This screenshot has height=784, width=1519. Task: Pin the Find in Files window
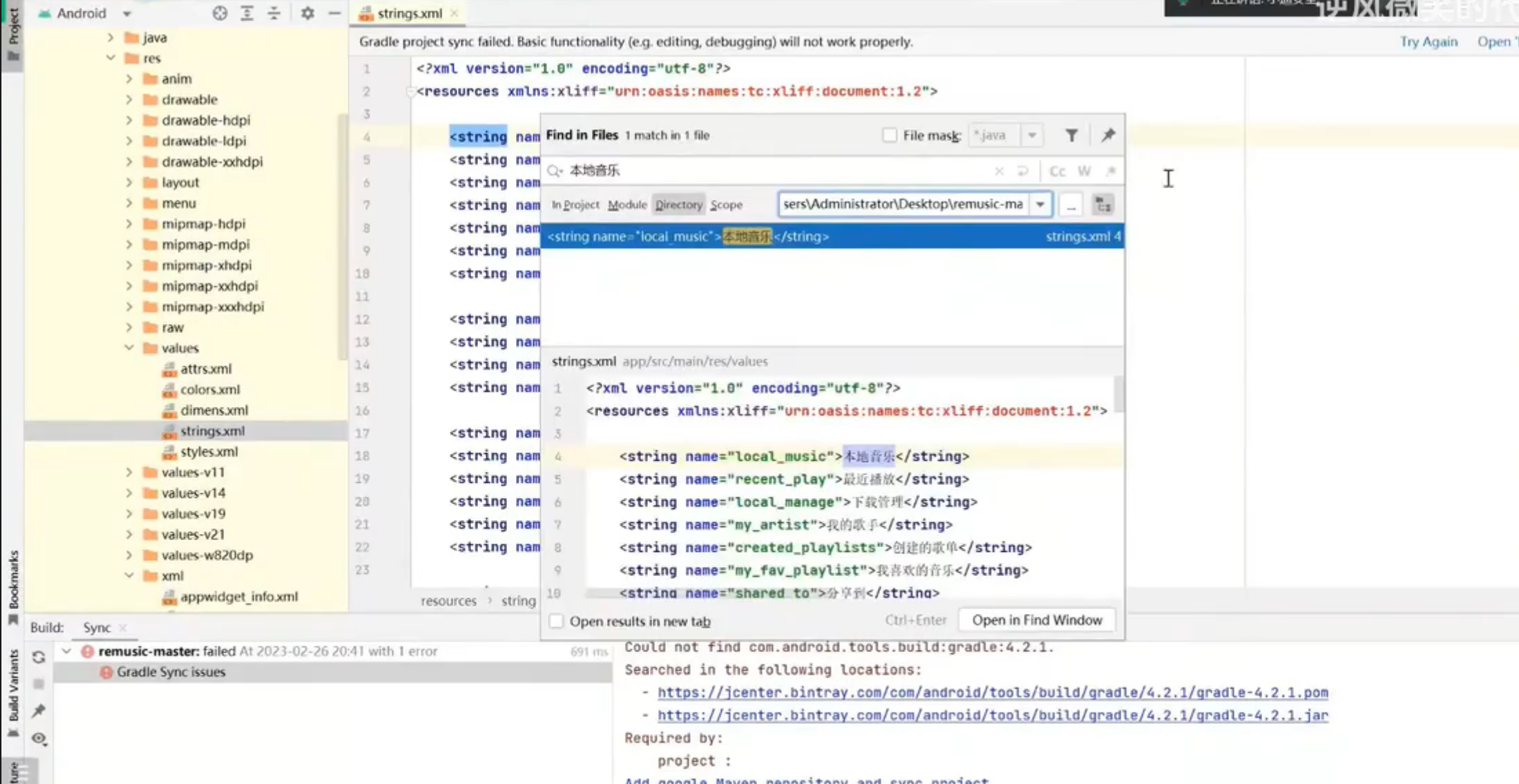[x=1108, y=135]
